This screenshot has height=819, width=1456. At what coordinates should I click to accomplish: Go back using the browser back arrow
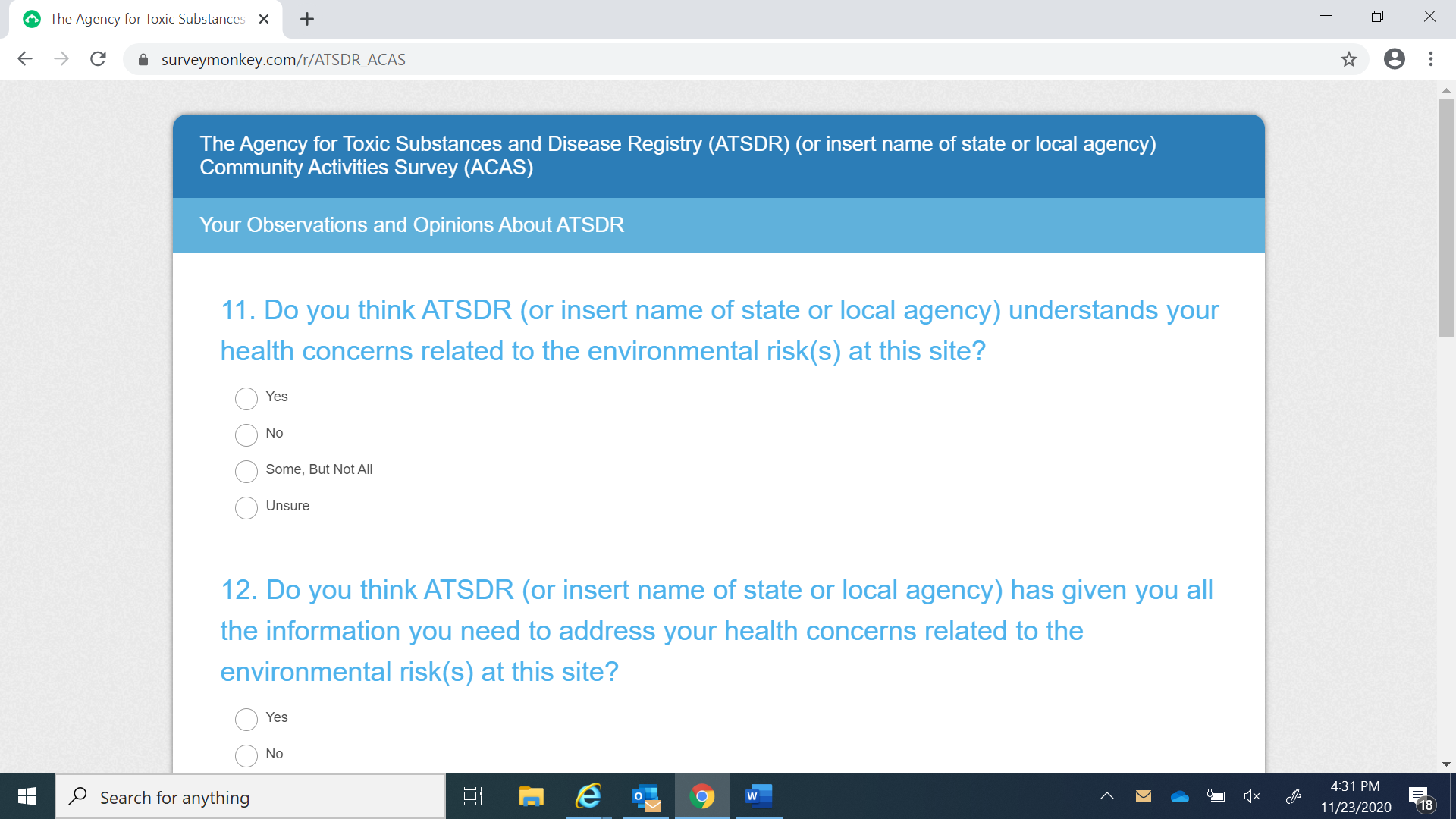25,59
